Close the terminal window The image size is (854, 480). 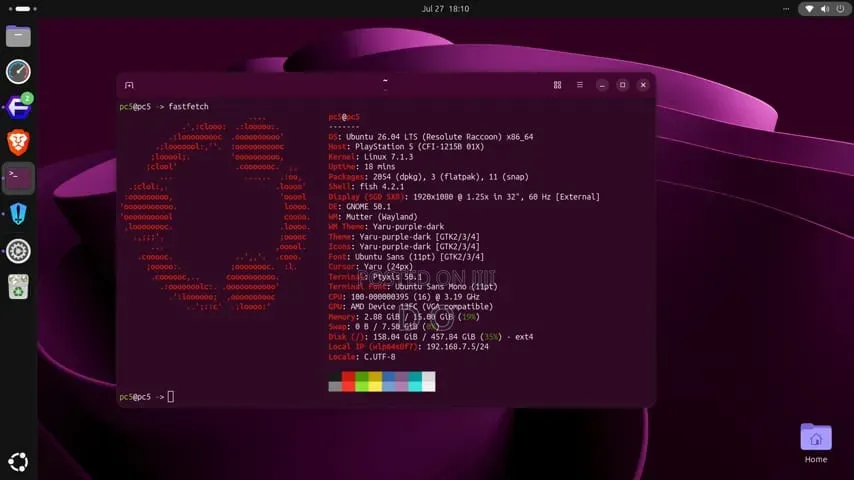(643, 85)
